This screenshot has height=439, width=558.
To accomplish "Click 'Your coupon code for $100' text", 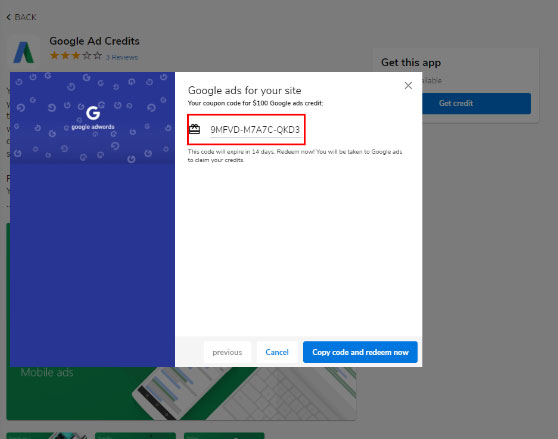I will pos(255,103).
